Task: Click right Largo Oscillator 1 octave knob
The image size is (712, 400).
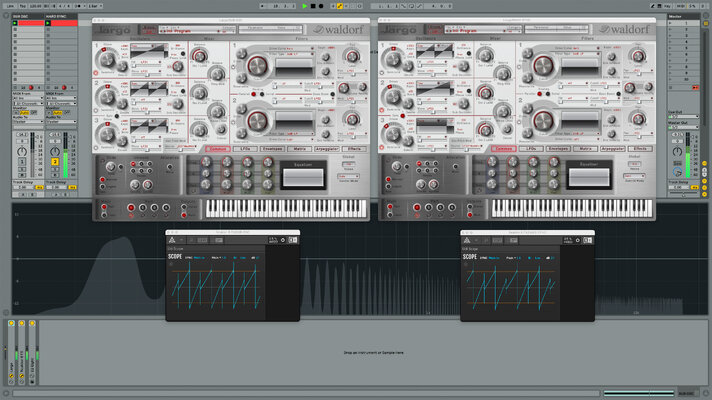Action: pos(393,59)
